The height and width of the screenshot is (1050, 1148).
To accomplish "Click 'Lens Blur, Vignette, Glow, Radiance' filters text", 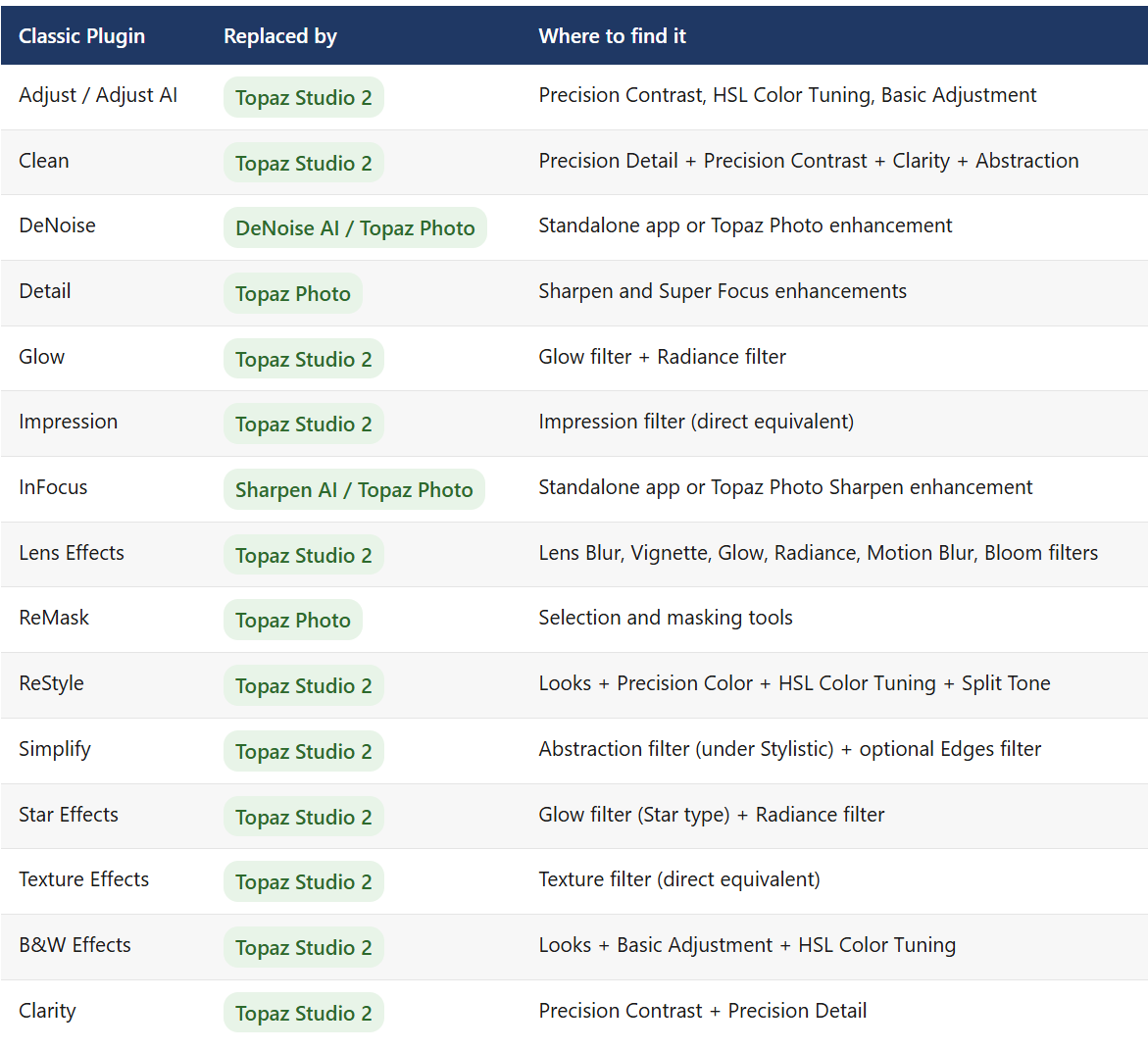I will (x=818, y=553).
